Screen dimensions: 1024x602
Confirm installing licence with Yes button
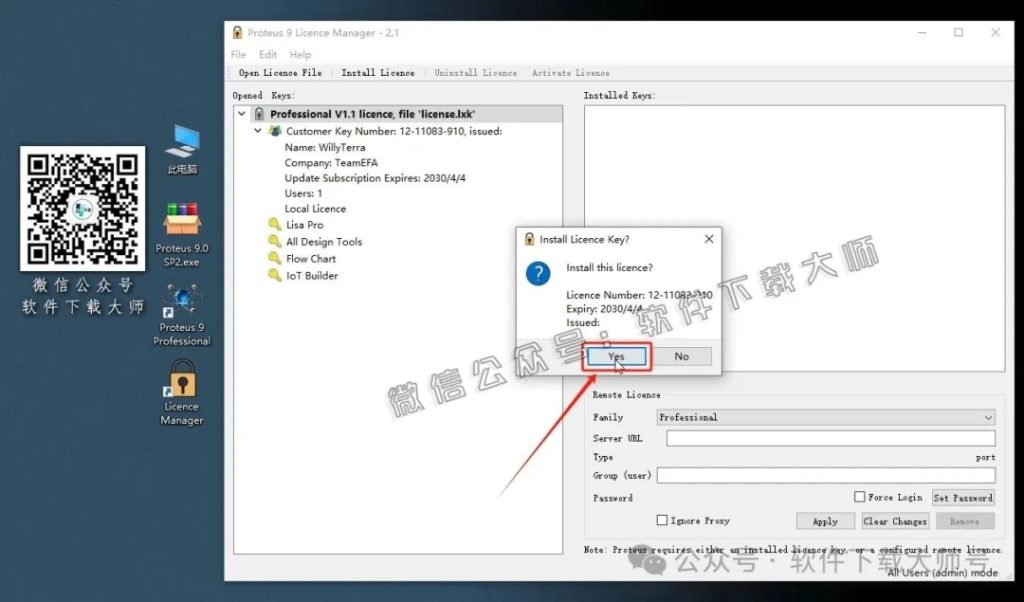(x=616, y=356)
